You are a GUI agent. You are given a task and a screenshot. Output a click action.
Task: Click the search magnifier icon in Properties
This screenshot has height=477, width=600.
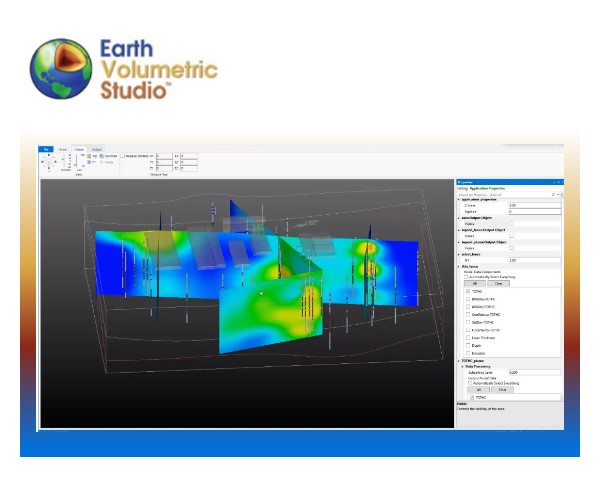[x=553, y=195]
